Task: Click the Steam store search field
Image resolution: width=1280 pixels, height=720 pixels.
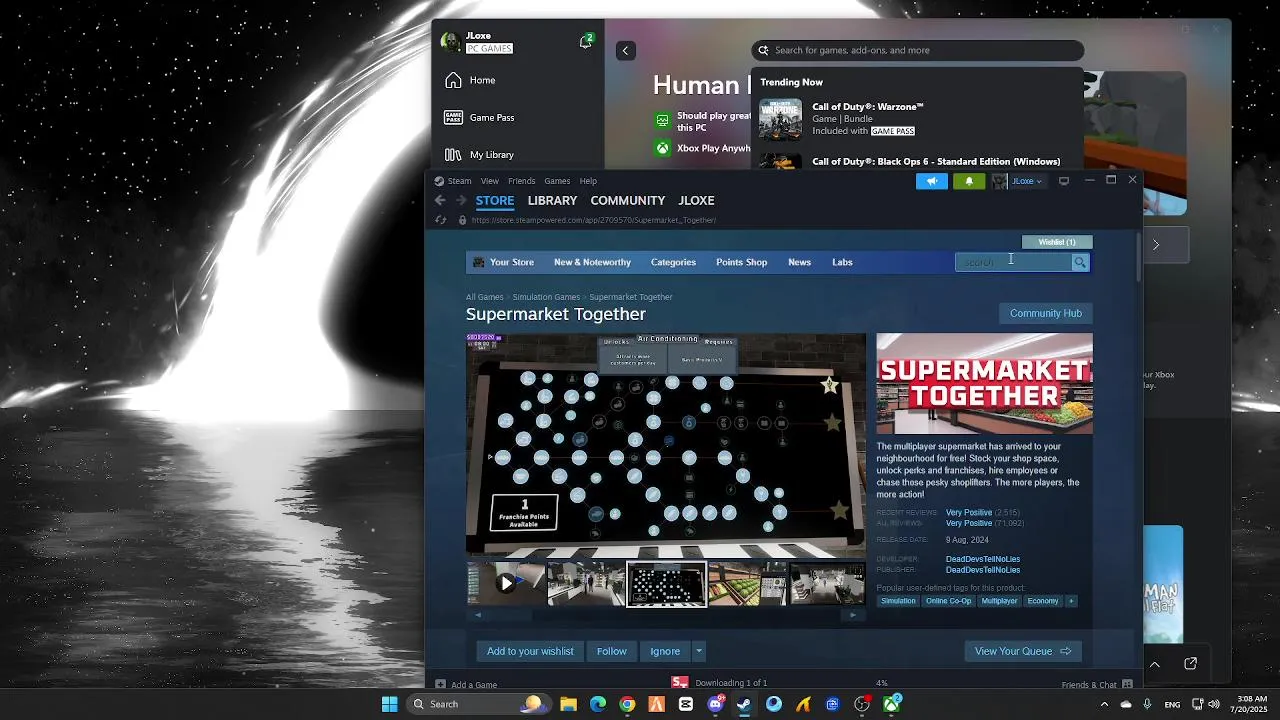Action: point(1012,262)
